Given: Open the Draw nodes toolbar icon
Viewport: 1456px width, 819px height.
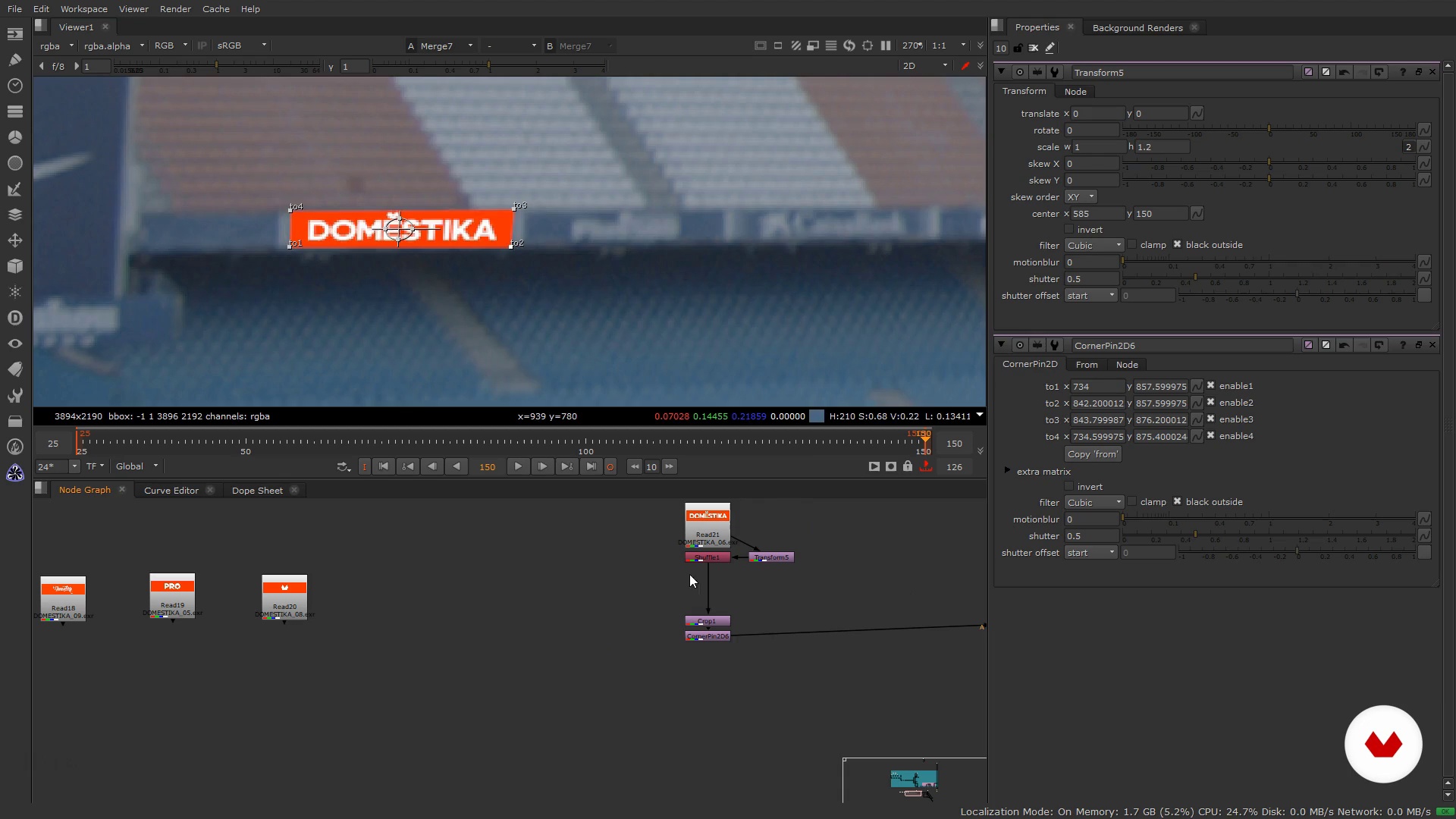Looking at the screenshot, I should pyautogui.click(x=14, y=60).
